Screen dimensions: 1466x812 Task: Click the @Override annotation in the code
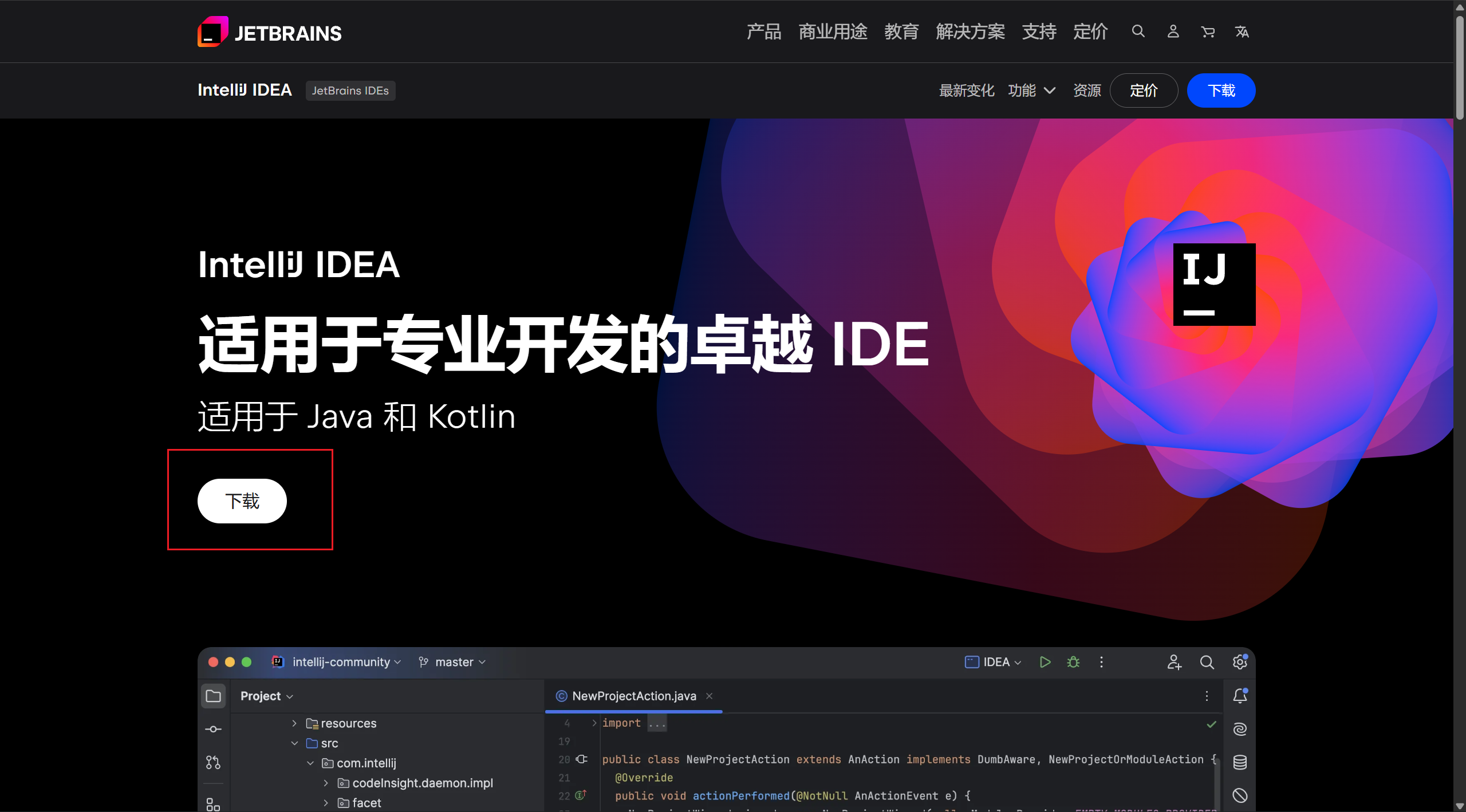coord(644,778)
